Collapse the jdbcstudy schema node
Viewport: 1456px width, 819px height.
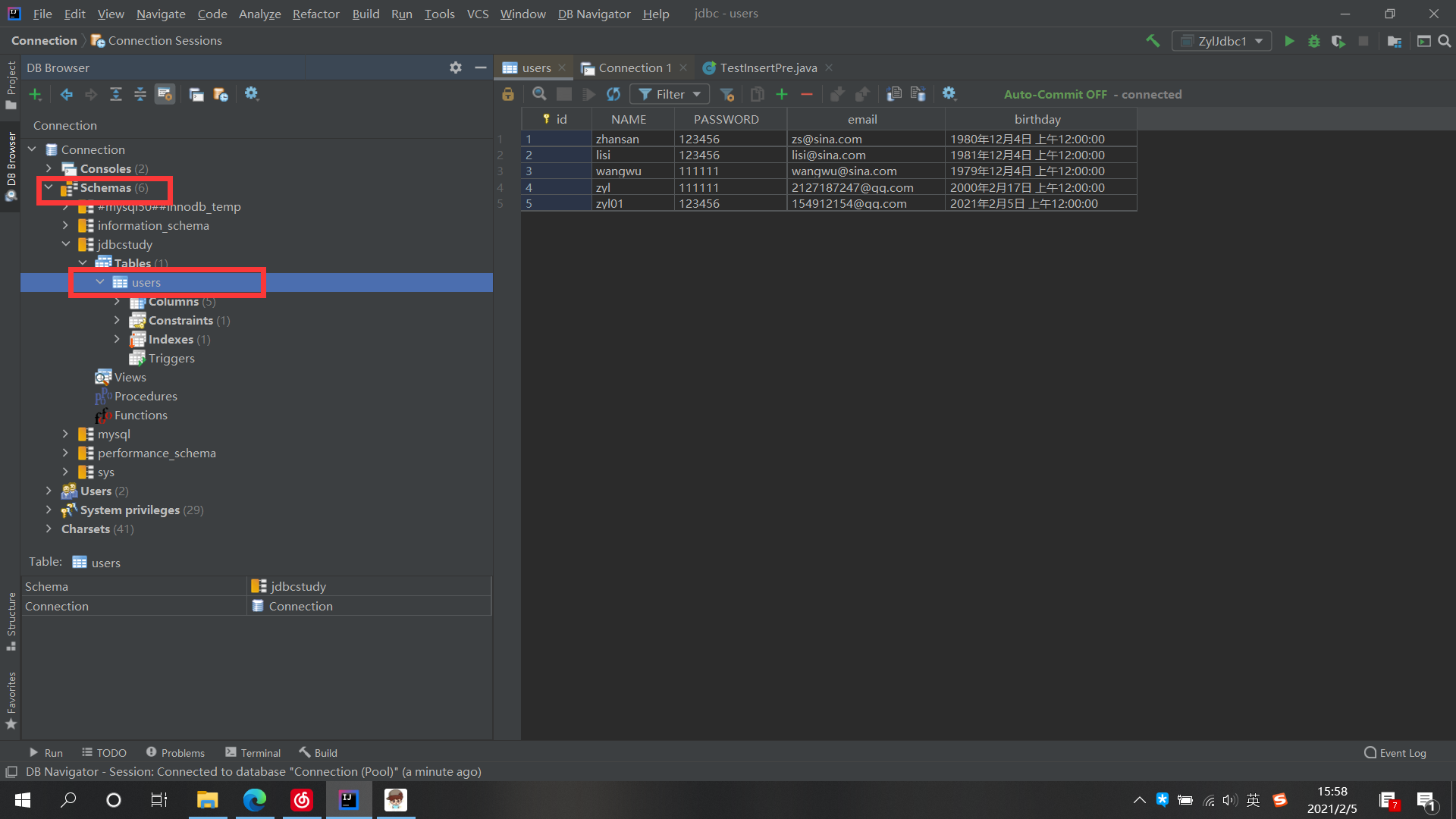pos(66,244)
